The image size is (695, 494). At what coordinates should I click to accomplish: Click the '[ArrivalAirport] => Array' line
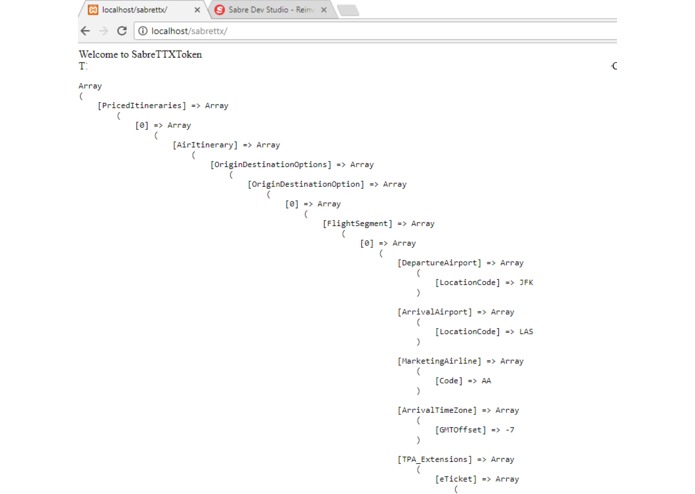pyautogui.click(x=456, y=312)
